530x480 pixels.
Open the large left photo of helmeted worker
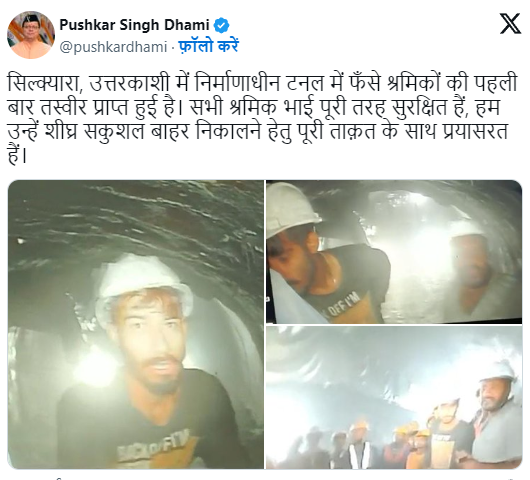136,324
